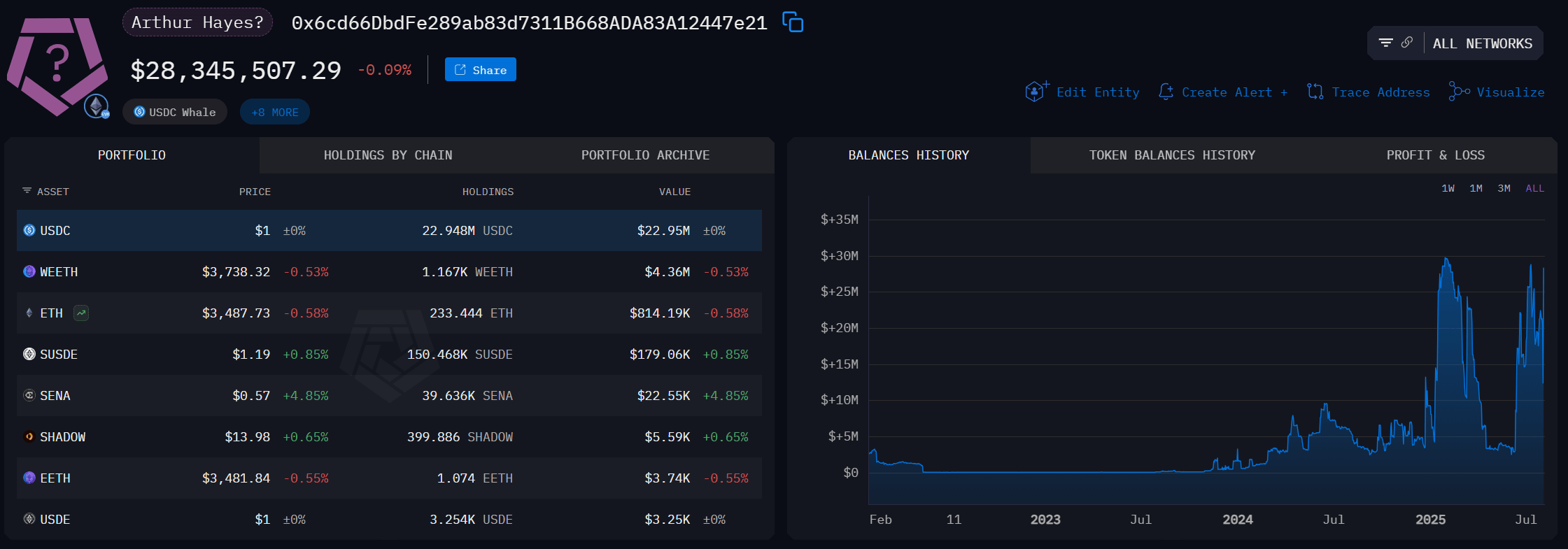Open the SHADOW asset name

63,437
